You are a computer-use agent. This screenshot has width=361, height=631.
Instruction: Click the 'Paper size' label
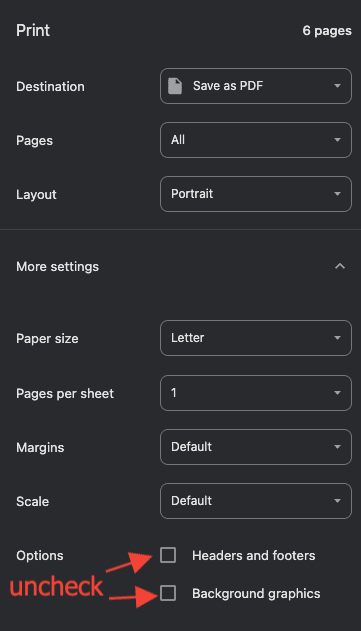coord(47,339)
